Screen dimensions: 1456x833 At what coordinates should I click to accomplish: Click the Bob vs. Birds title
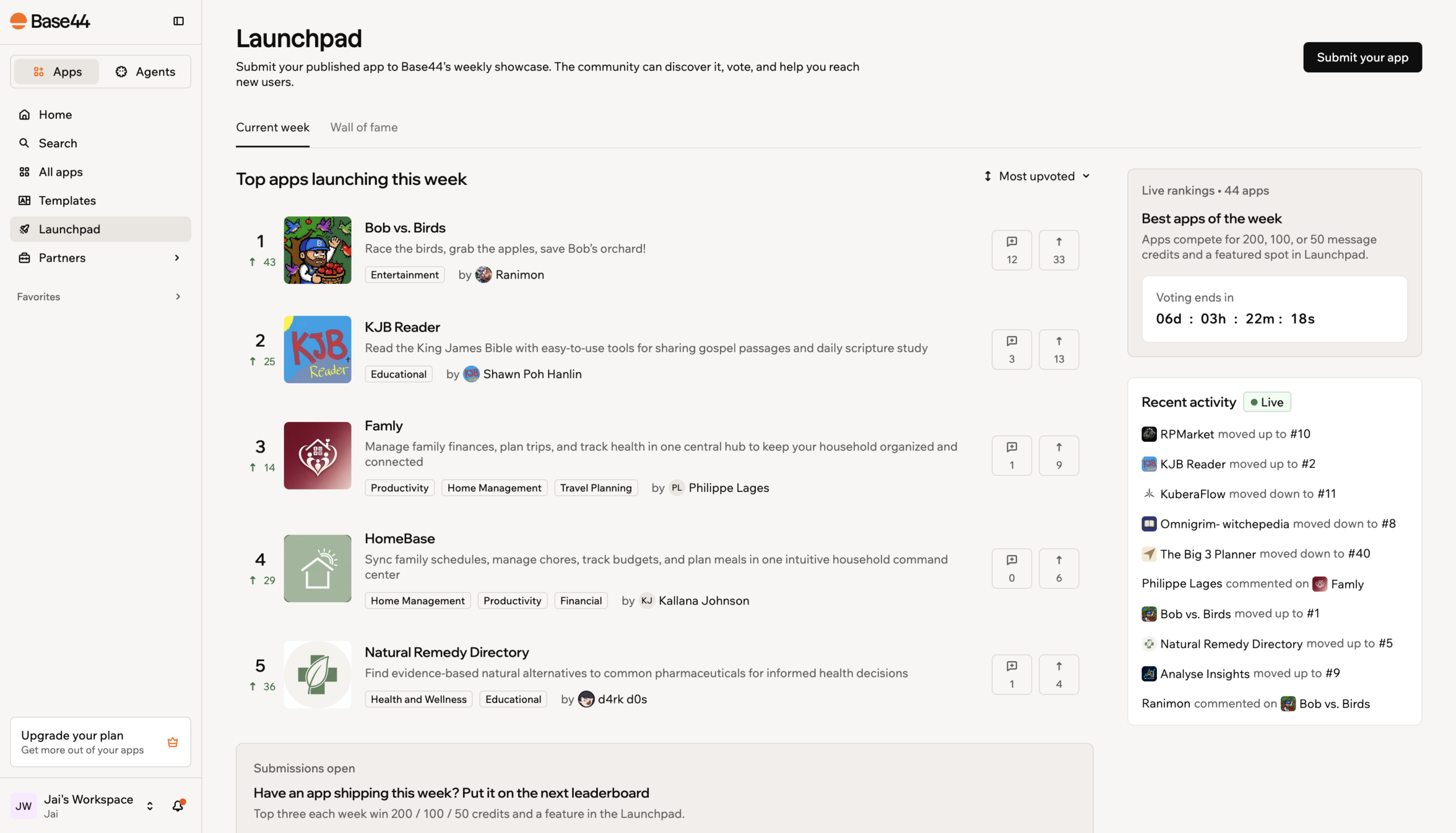click(x=405, y=227)
